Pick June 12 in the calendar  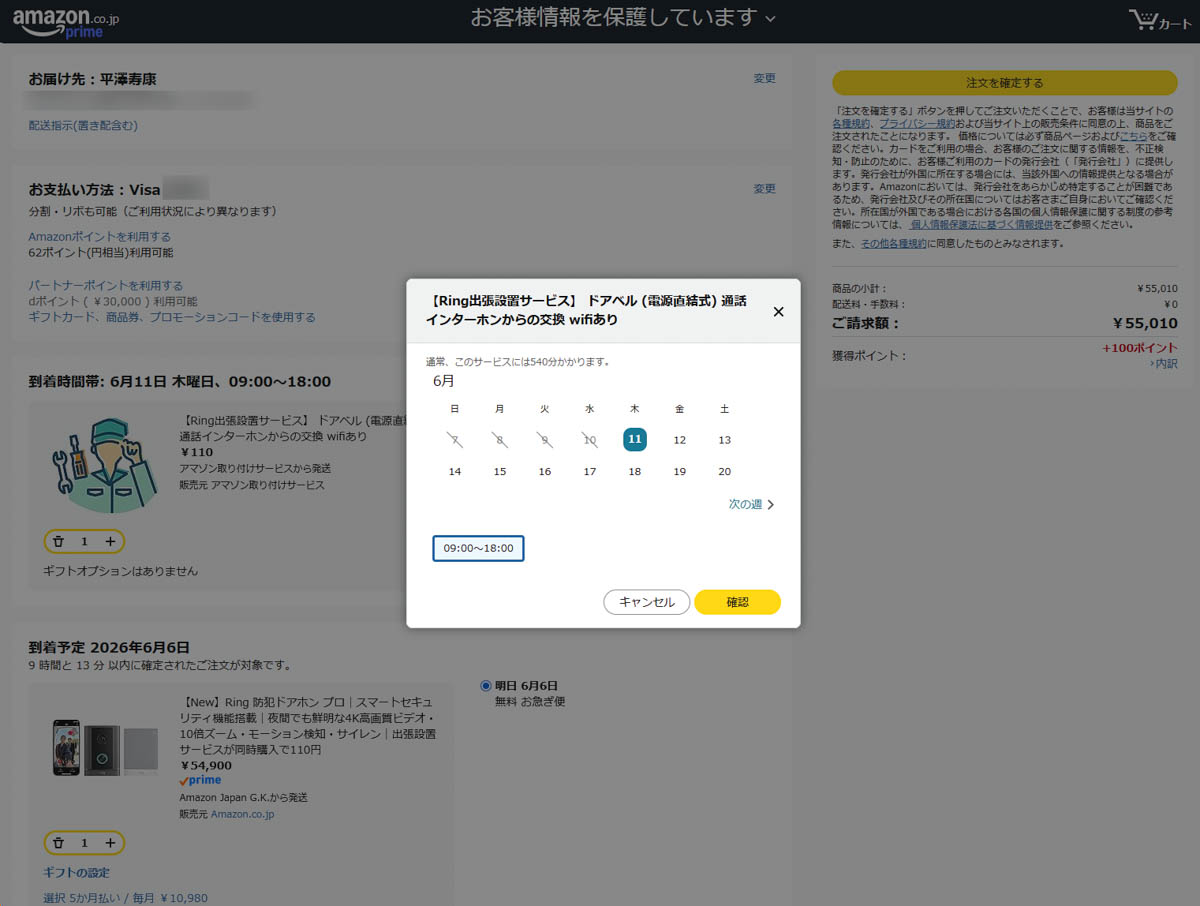pos(680,440)
